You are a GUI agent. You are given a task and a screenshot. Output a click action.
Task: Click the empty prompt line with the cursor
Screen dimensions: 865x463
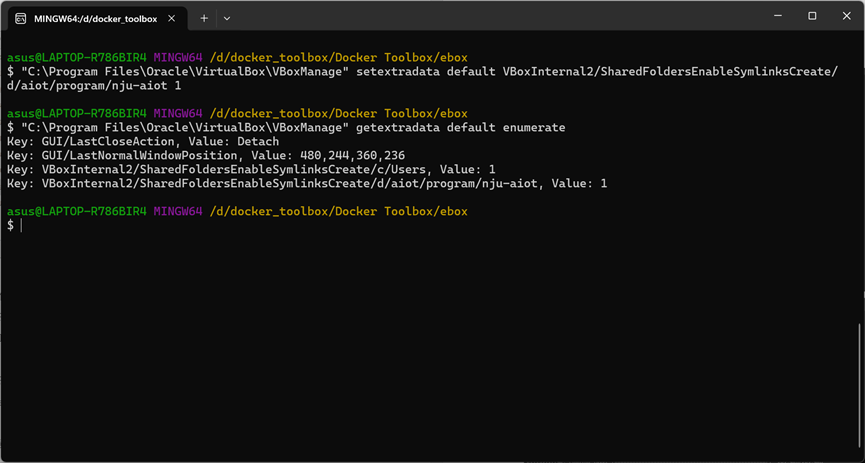coord(15,225)
